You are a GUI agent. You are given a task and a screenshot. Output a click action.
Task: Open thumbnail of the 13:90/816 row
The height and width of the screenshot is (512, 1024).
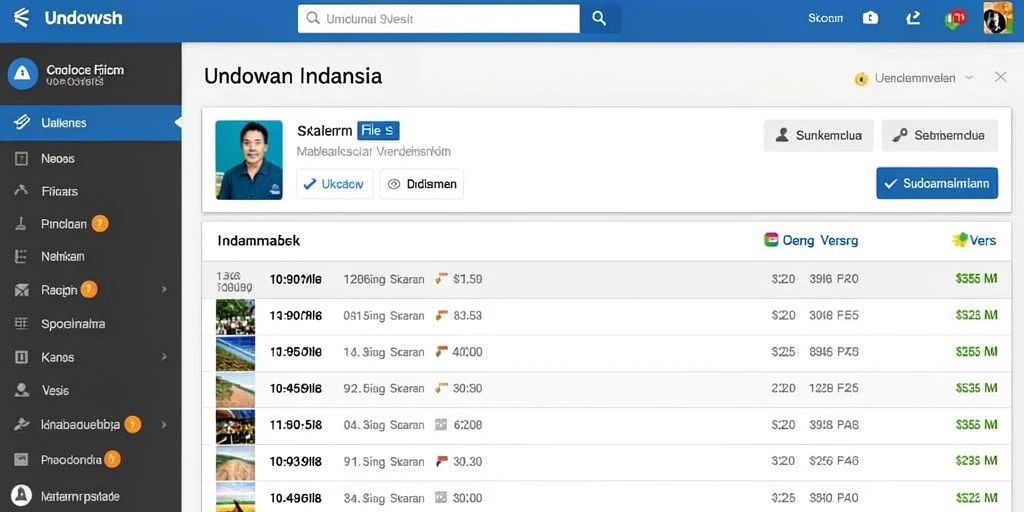(235, 317)
